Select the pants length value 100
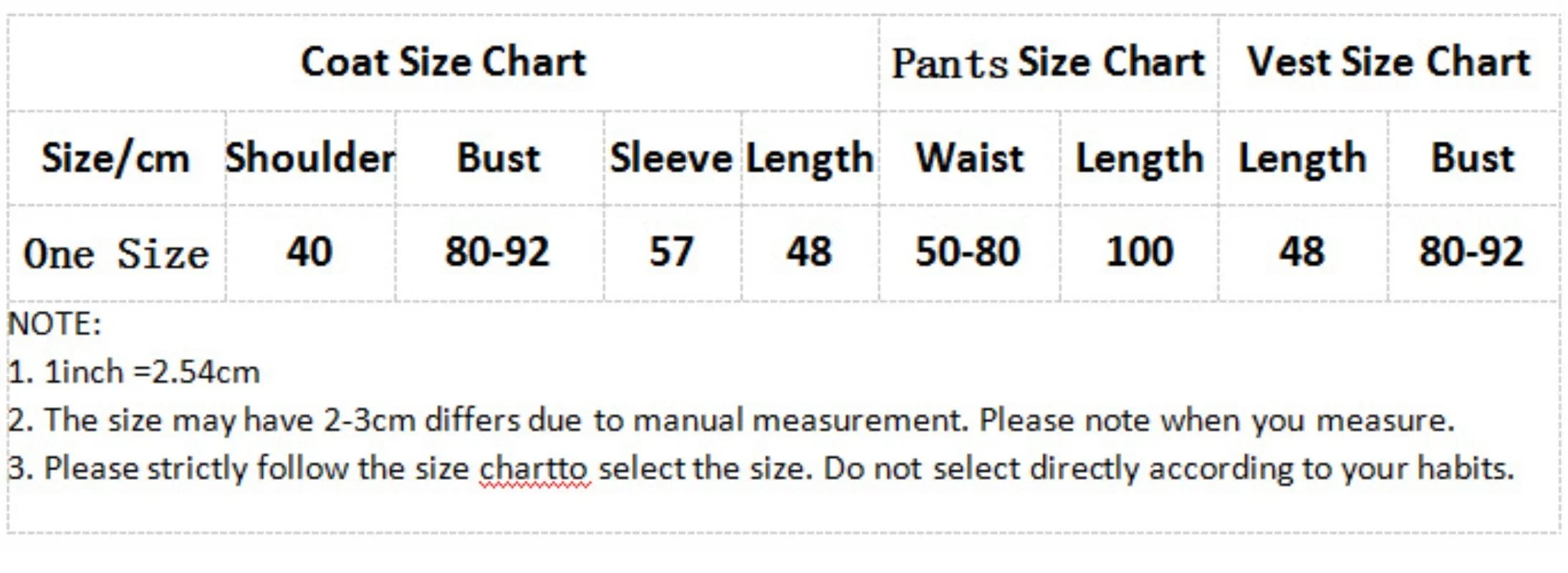The height and width of the screenshot is (573, 1568). 1139,252
